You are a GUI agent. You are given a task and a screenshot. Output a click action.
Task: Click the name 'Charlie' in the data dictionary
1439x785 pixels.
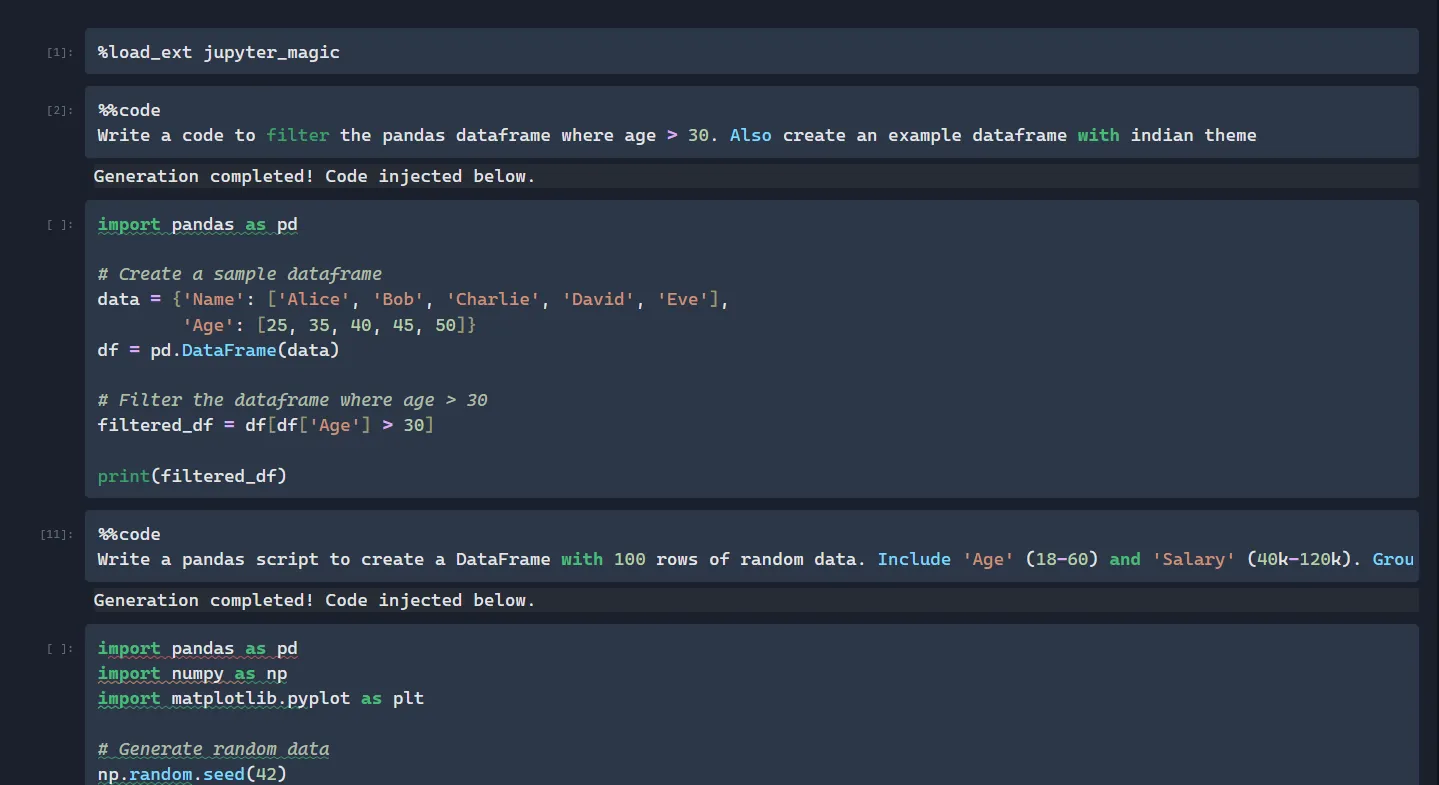click(493, 299)
